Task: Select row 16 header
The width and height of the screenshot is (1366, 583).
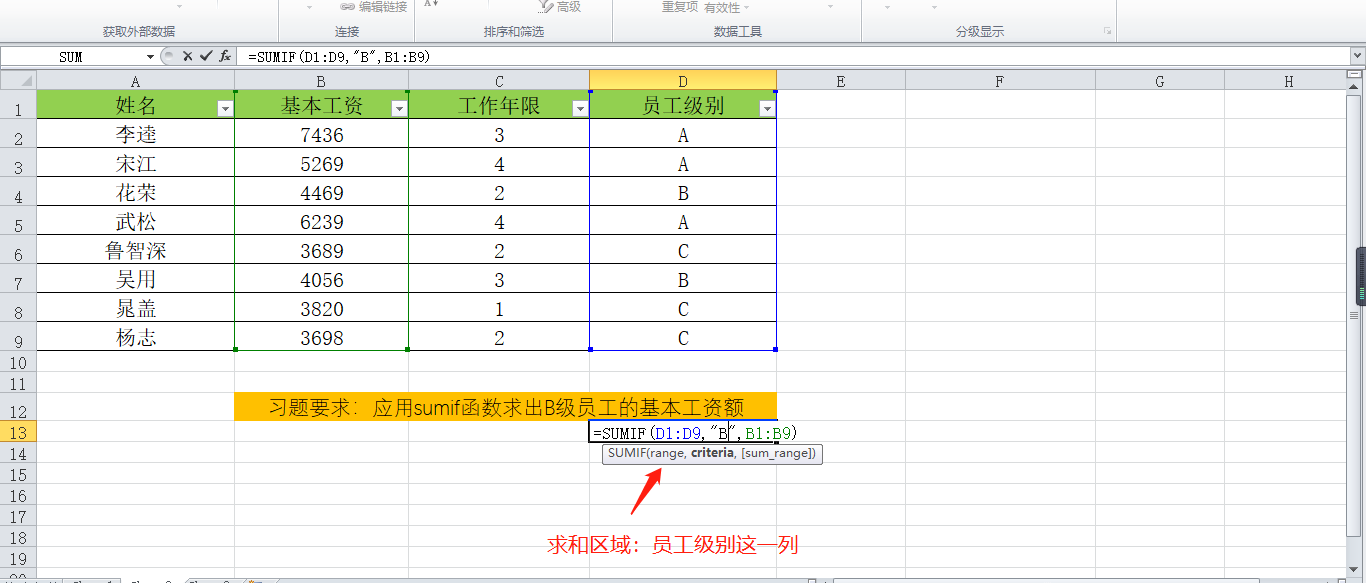Action: (18, 495)
